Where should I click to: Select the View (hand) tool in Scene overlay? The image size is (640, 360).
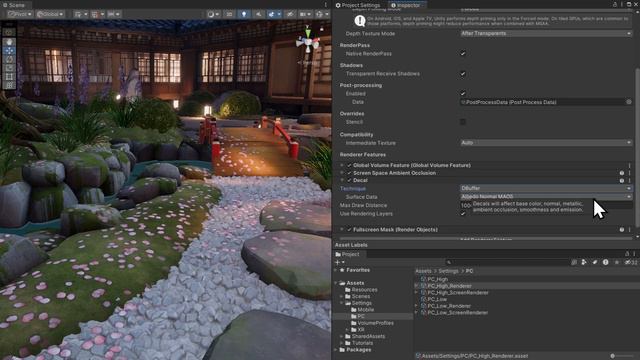pyautogui.click(x=9, y=42)
